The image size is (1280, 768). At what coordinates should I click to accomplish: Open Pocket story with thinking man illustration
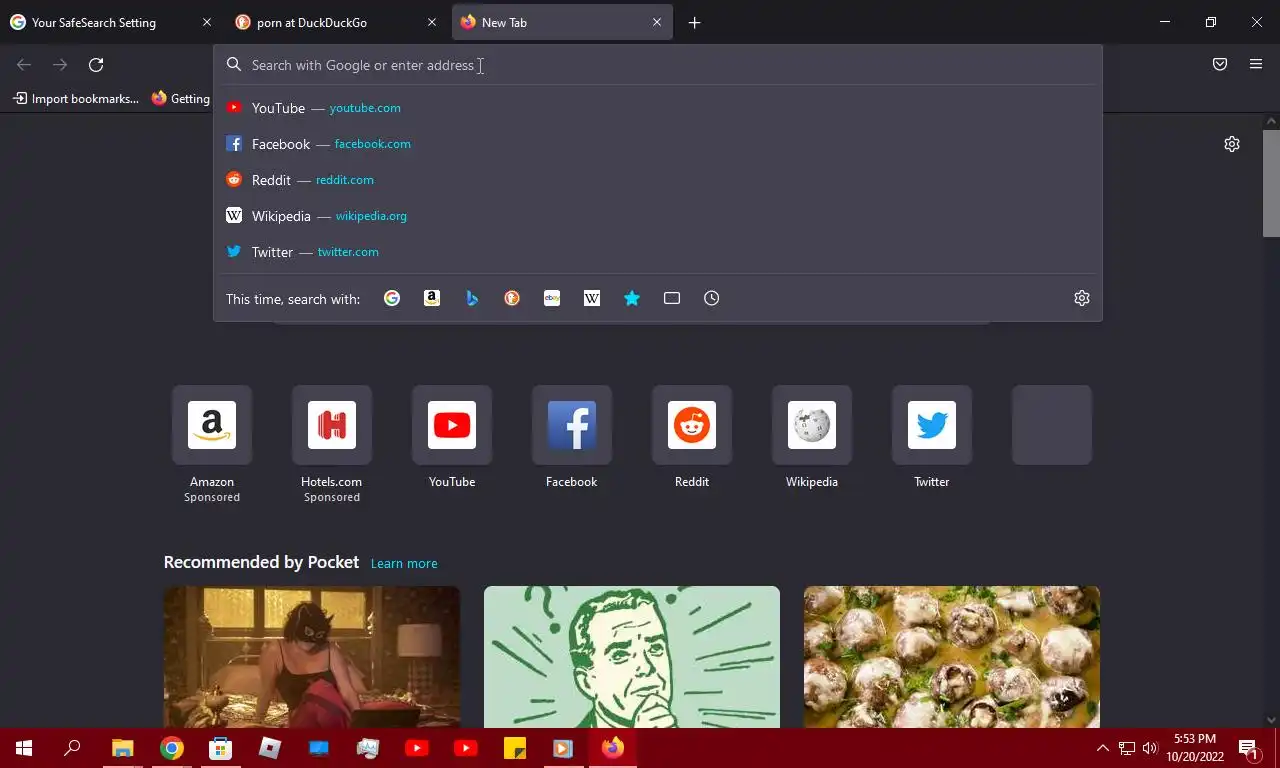point(632,657)
